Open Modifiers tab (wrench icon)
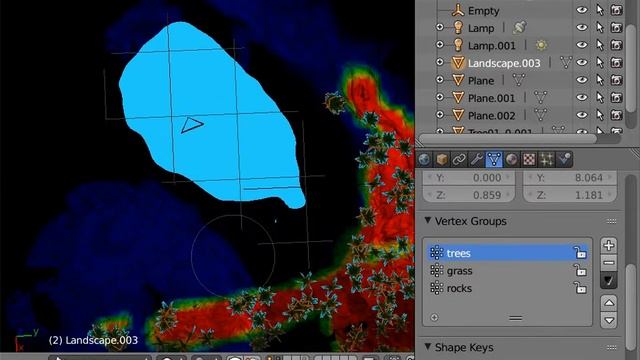This screenshot has height=360, width=640. 476,159
